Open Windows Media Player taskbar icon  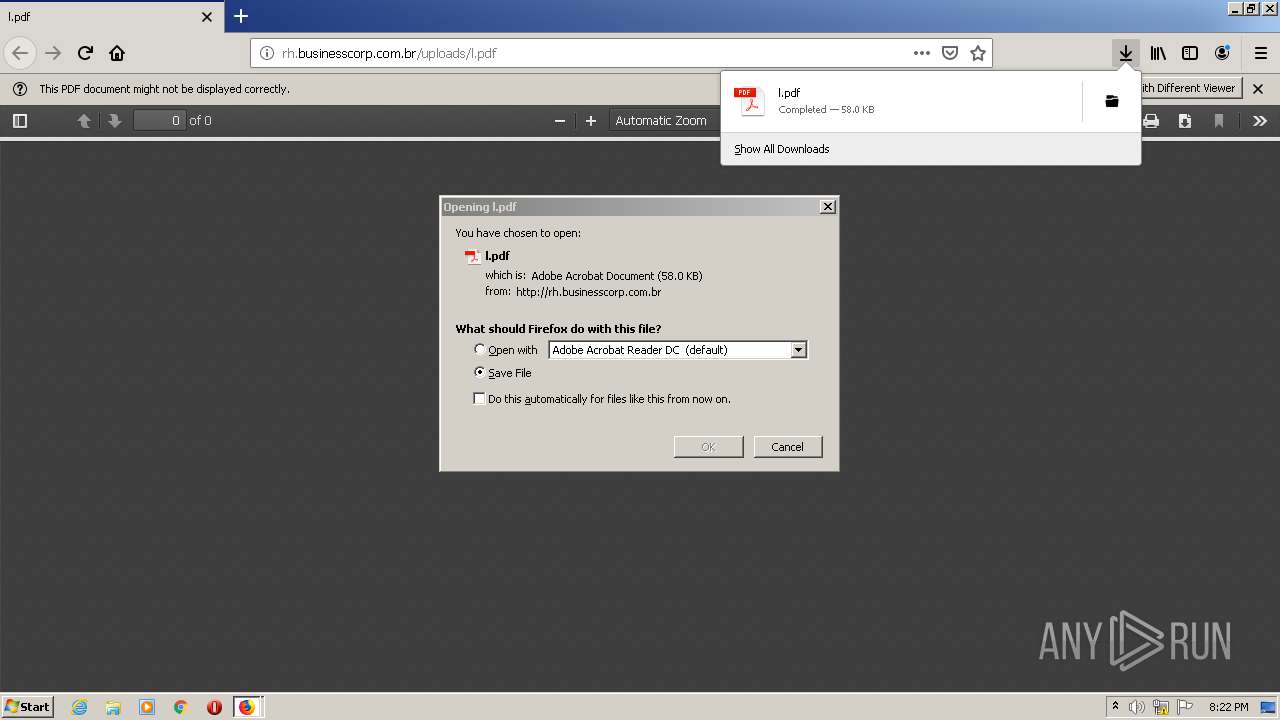pos(147,707)
